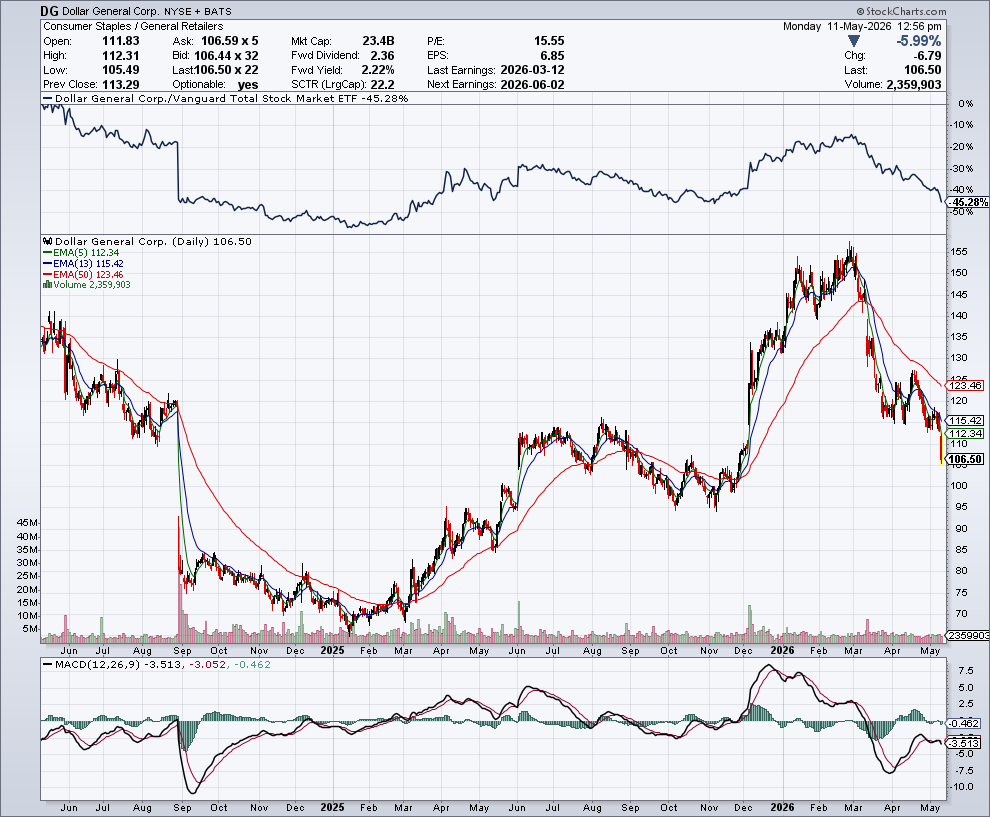Click the -0.462 histogram axis tag
The width and height of the screenshot is (990, 817).
[964, 724]
